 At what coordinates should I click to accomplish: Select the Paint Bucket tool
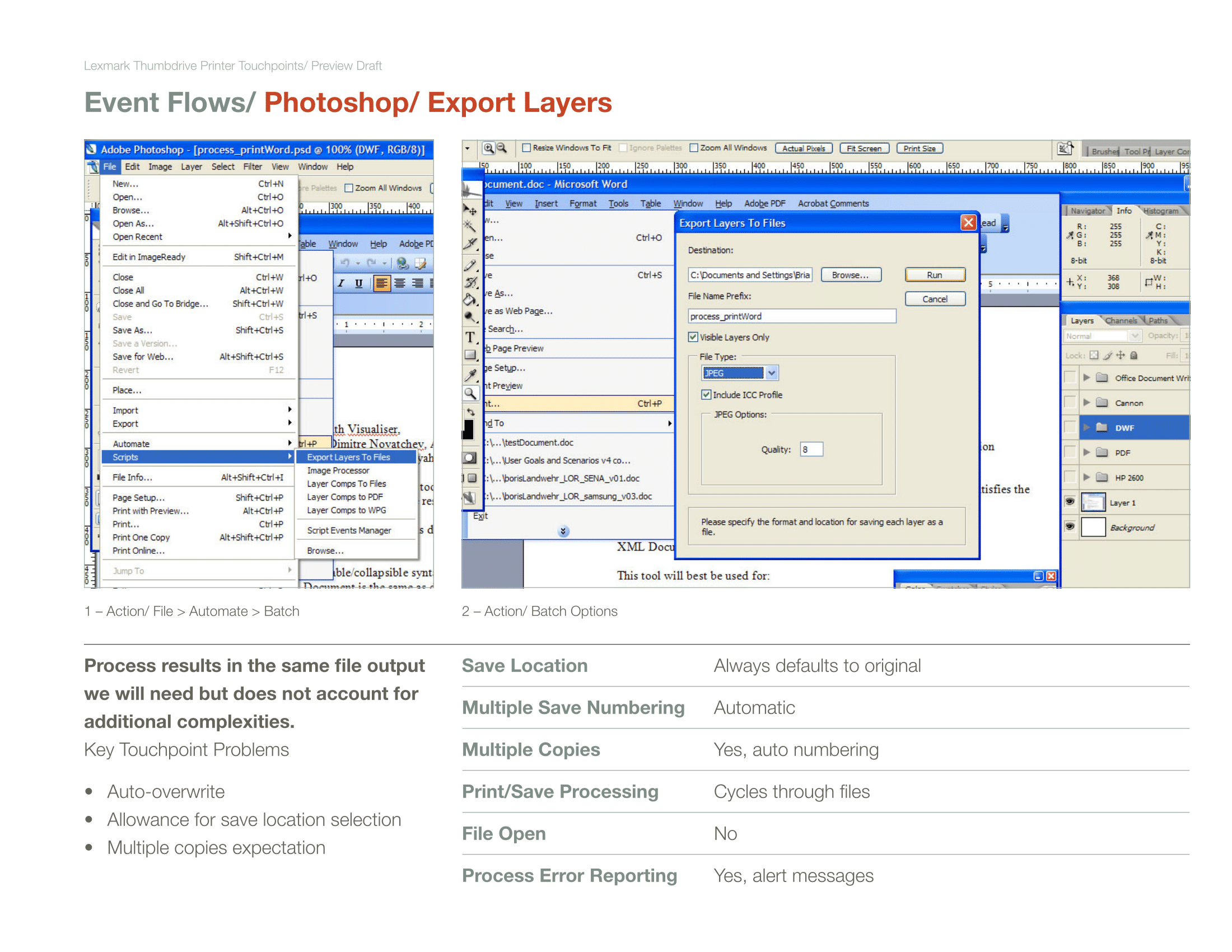point(470,300)
